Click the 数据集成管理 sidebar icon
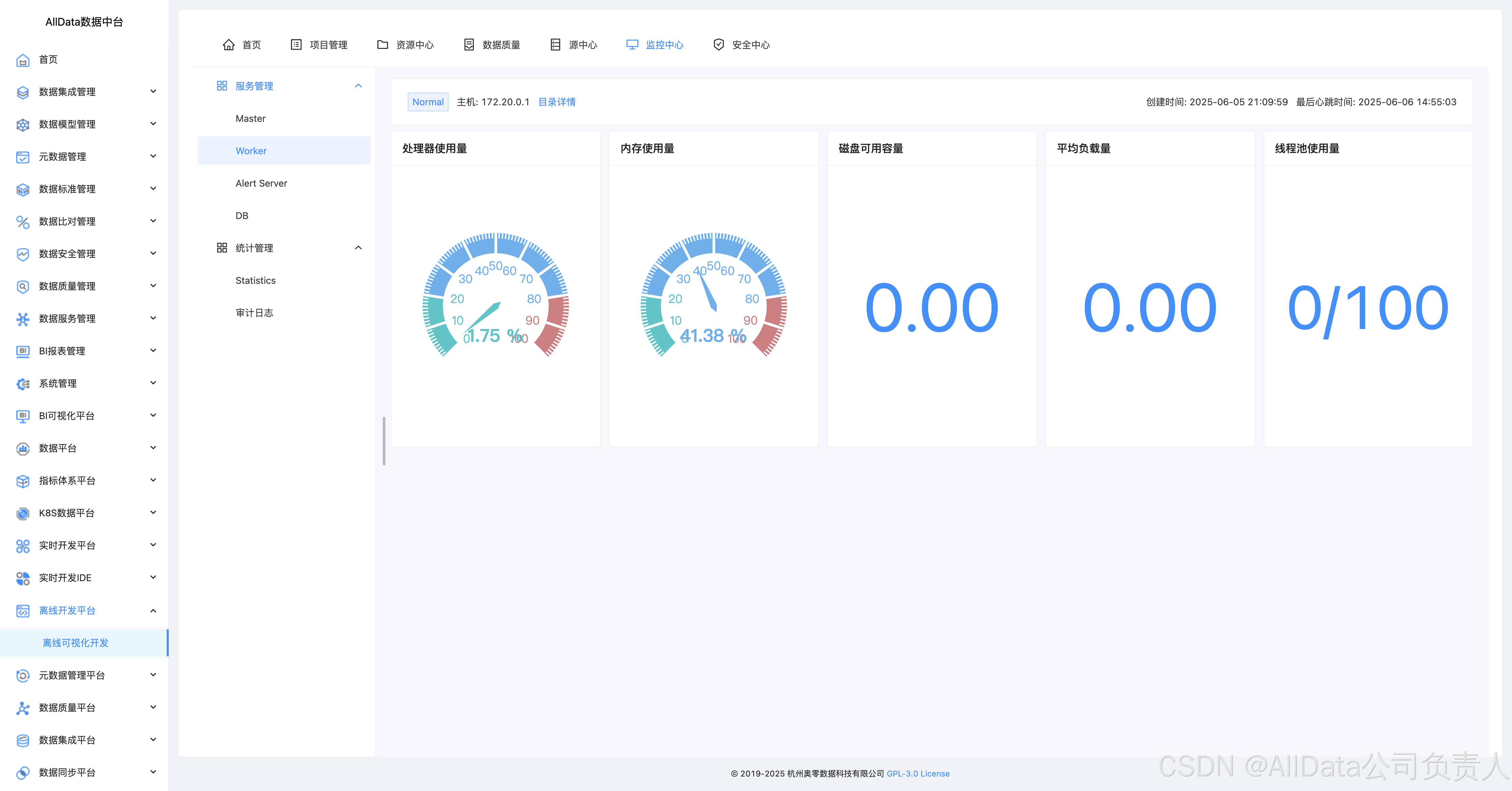 (22, 92)
